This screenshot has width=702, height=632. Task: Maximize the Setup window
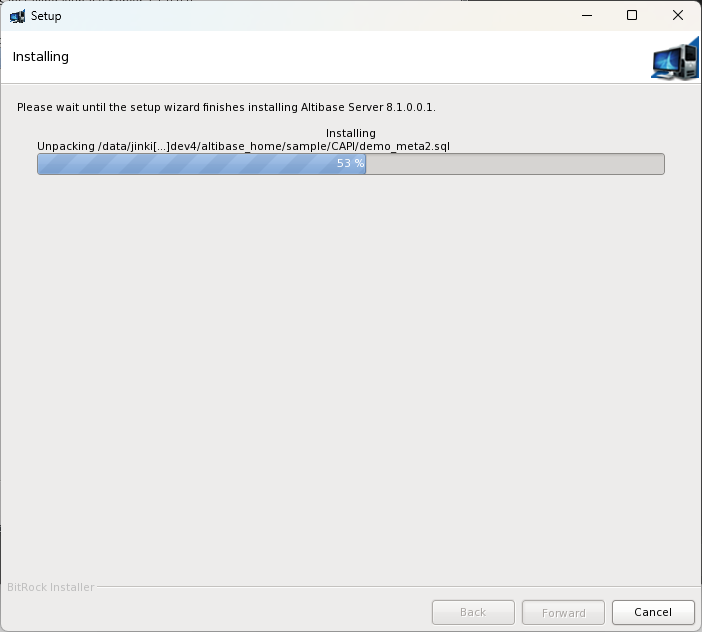632,16
